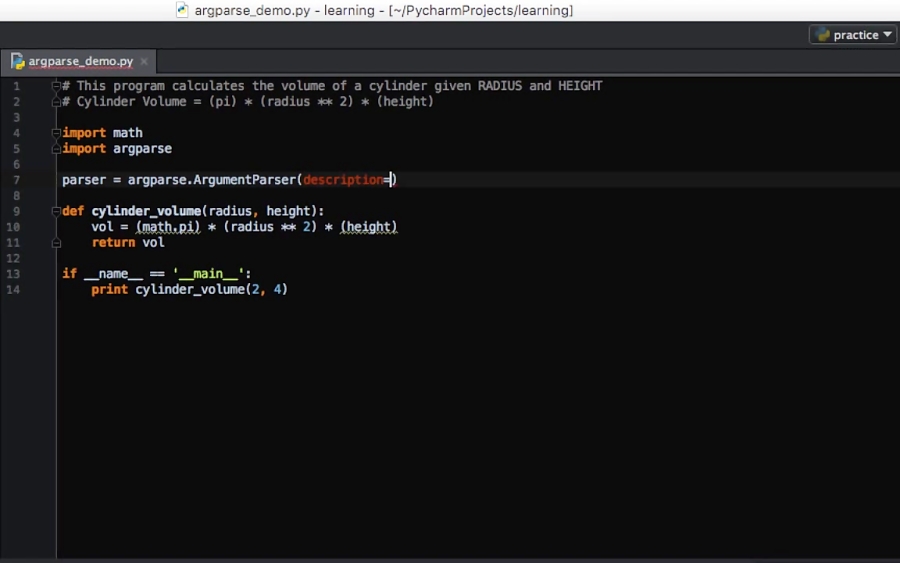The height and width of the screenshot is (563, 900).
Task: Click the '__name__' identifier on line 13
Action: tap(113, 273)
